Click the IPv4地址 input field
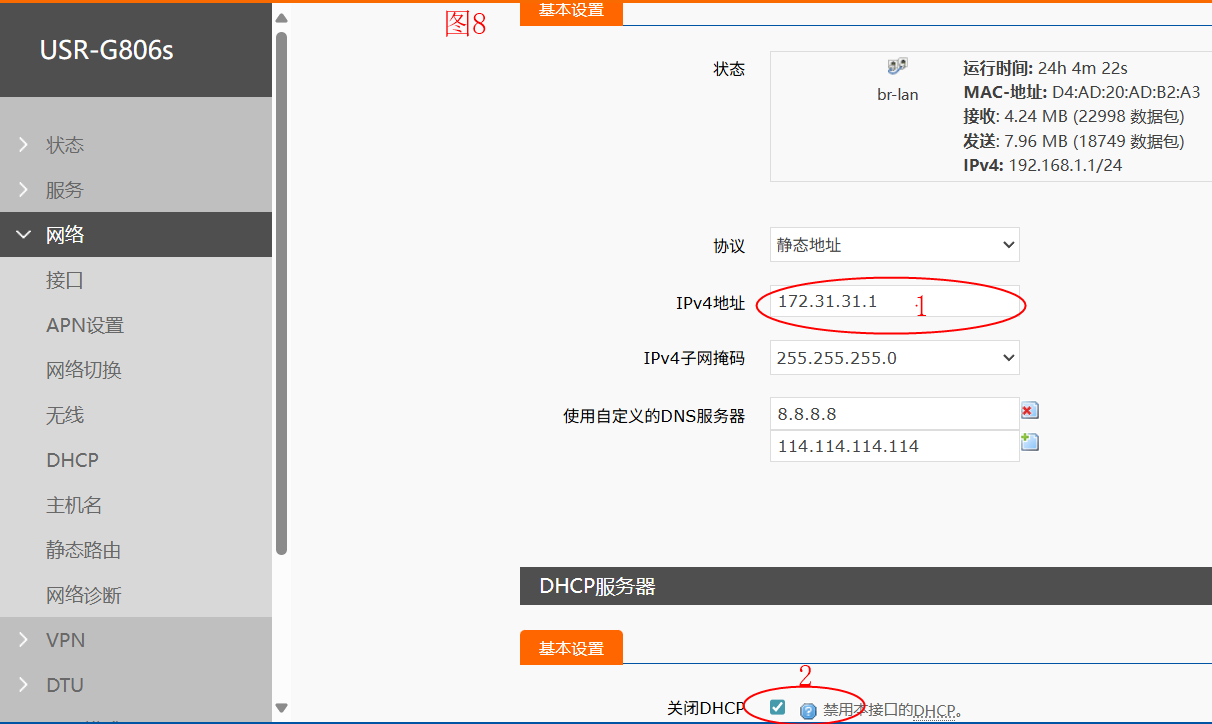Viewport: 1212px width, 724px height. point(895,301)
